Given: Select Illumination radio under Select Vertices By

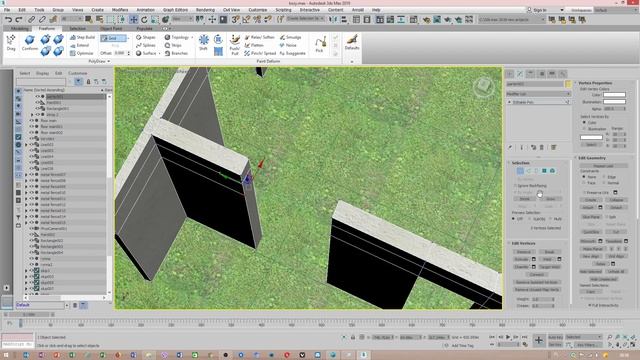Looking at the screenshot, I should [x=584, y=129].
